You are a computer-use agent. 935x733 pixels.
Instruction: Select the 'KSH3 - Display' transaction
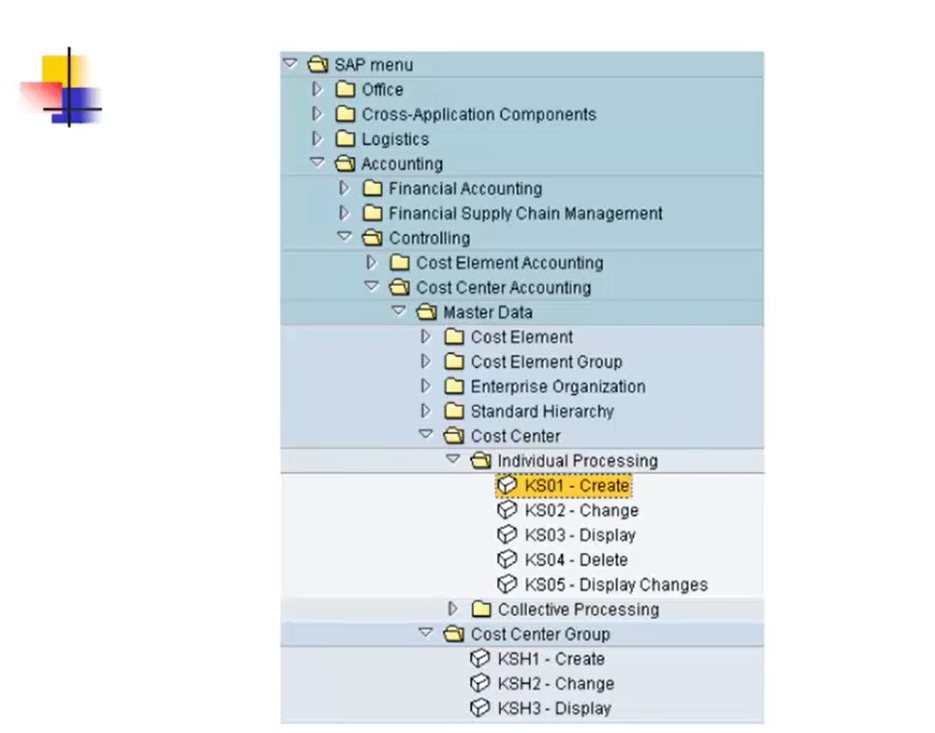click(555, 709)
